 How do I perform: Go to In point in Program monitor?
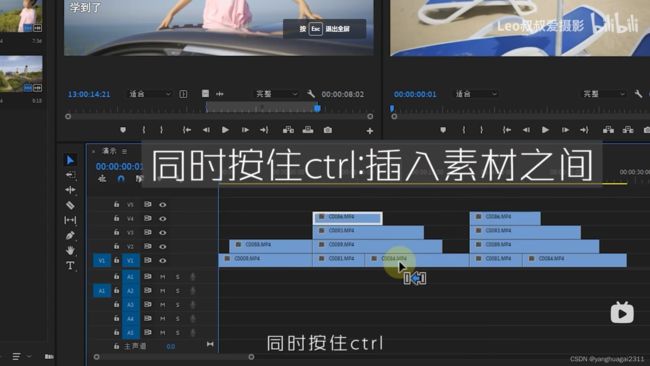[x=507, y=130]
